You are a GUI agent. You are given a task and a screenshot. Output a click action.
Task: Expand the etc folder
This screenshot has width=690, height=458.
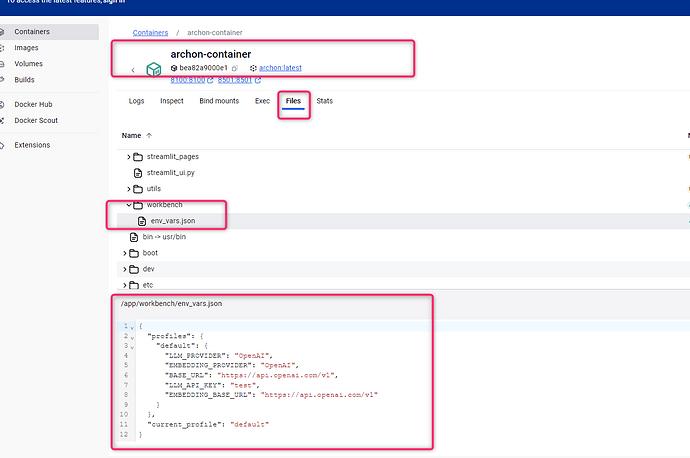[x=125, y=285]
